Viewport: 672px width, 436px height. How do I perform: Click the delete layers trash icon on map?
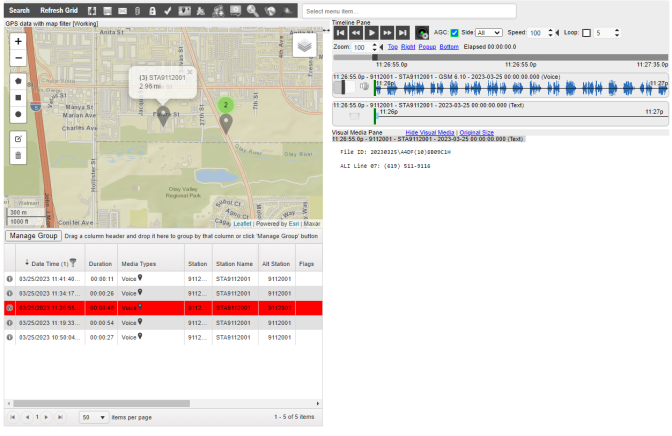18,156
